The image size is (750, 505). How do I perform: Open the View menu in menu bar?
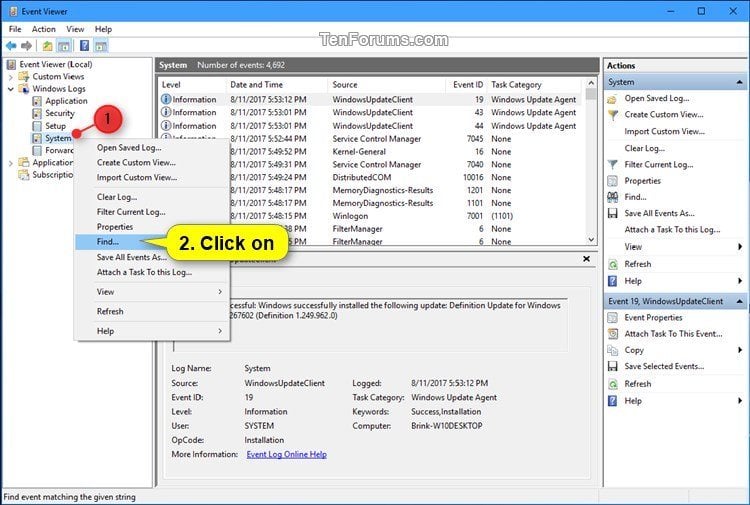point(75,29)
